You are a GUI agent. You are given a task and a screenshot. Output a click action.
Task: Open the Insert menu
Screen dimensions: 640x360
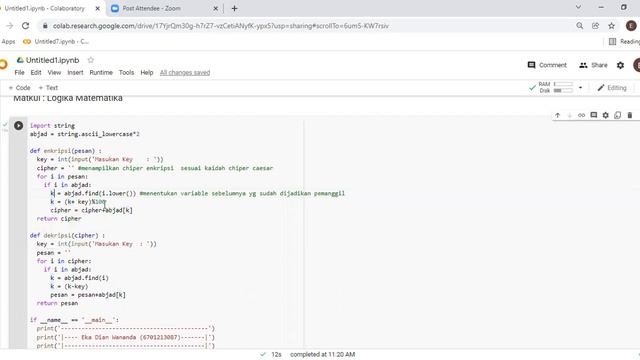(75, 73)
